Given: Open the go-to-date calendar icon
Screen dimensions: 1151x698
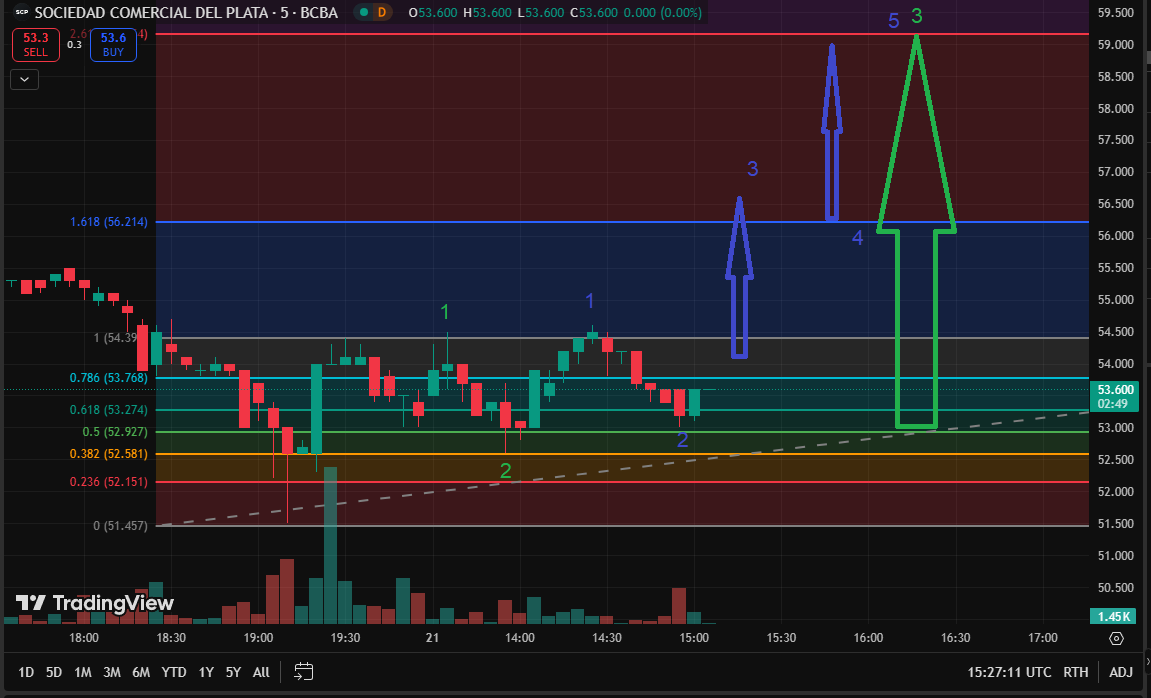Looking at the screenshot, I should (x=303, y=672).
